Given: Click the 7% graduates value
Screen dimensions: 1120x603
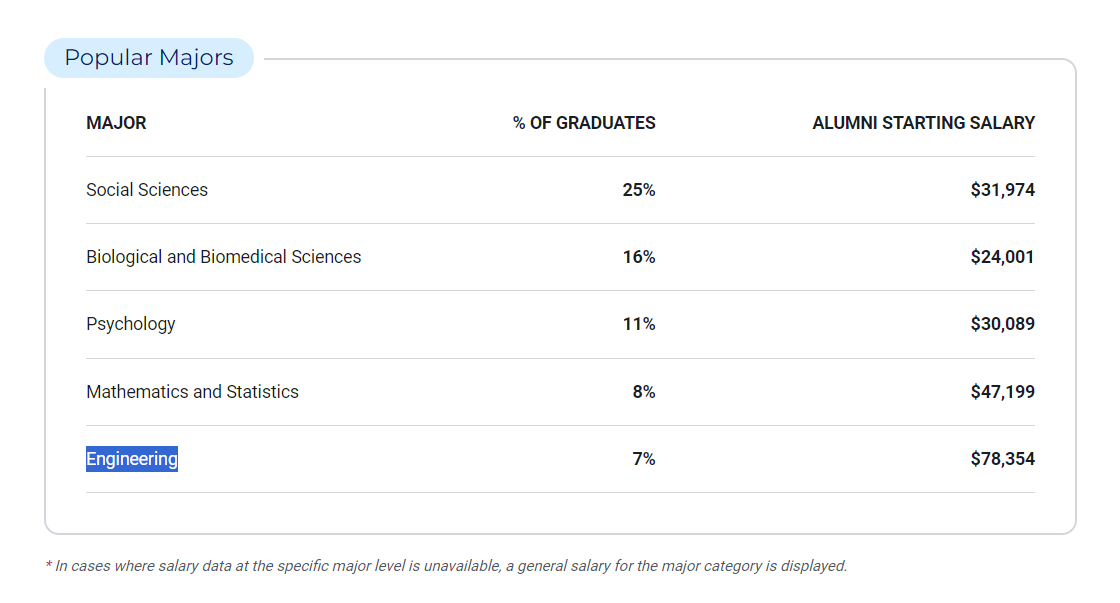Looking at the screenshot, I should 644,459.
